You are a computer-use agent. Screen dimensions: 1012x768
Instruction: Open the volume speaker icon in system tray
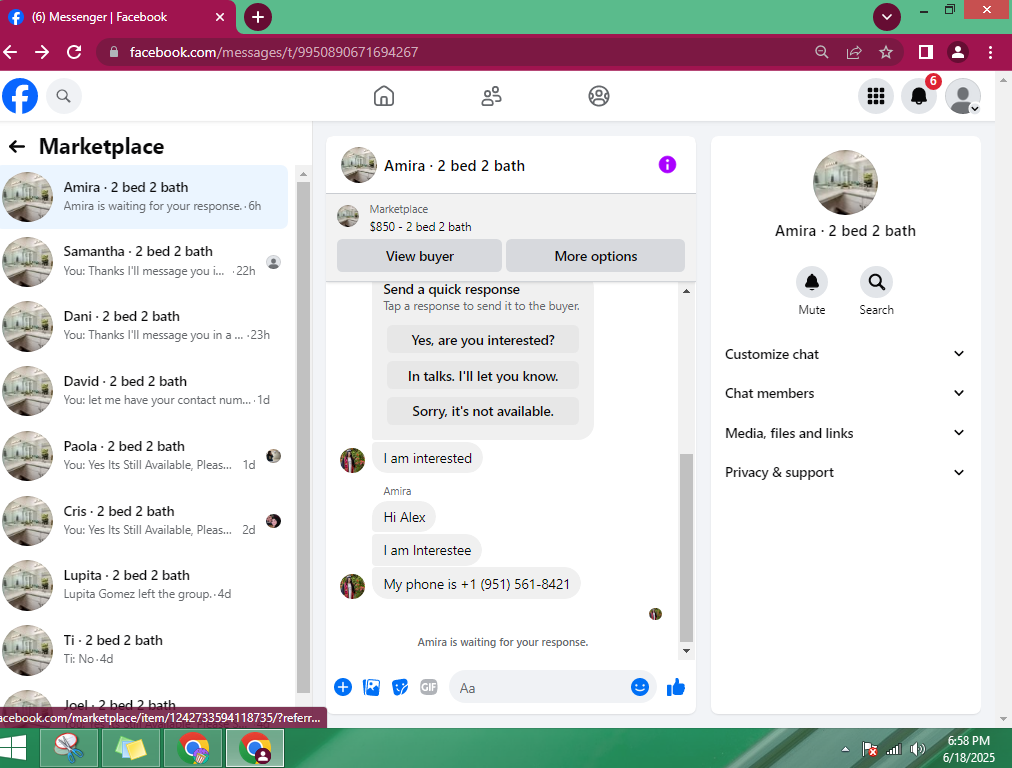pyautogui.click(x=917, y=749)
